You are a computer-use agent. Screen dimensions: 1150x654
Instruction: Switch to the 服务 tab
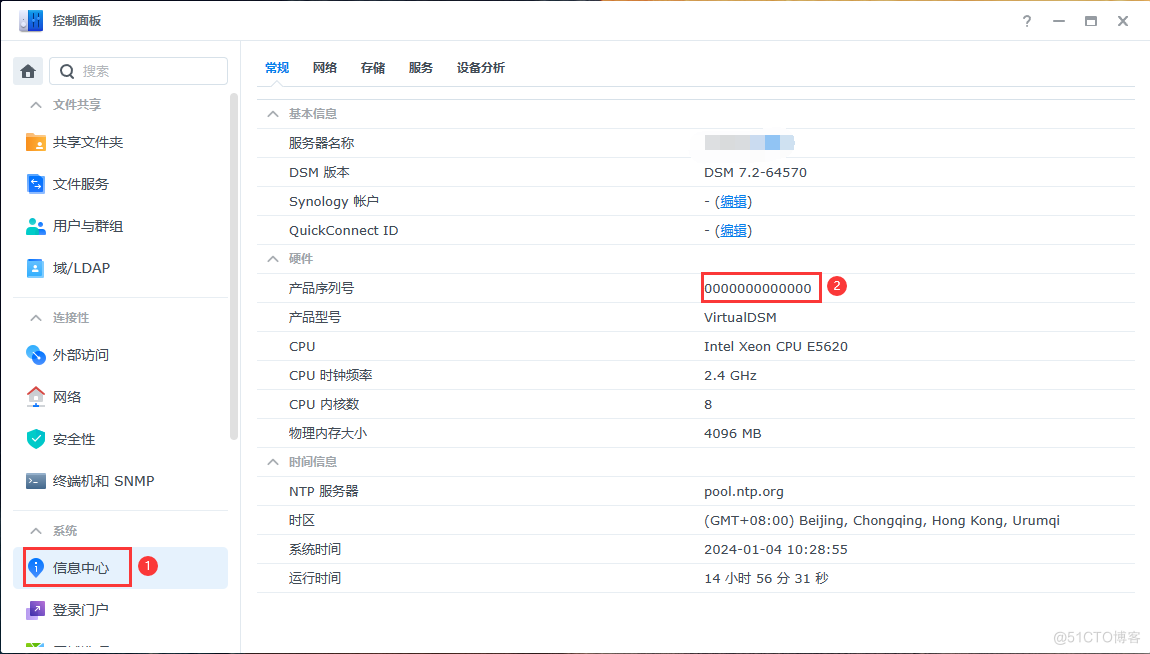pos(421,67)
